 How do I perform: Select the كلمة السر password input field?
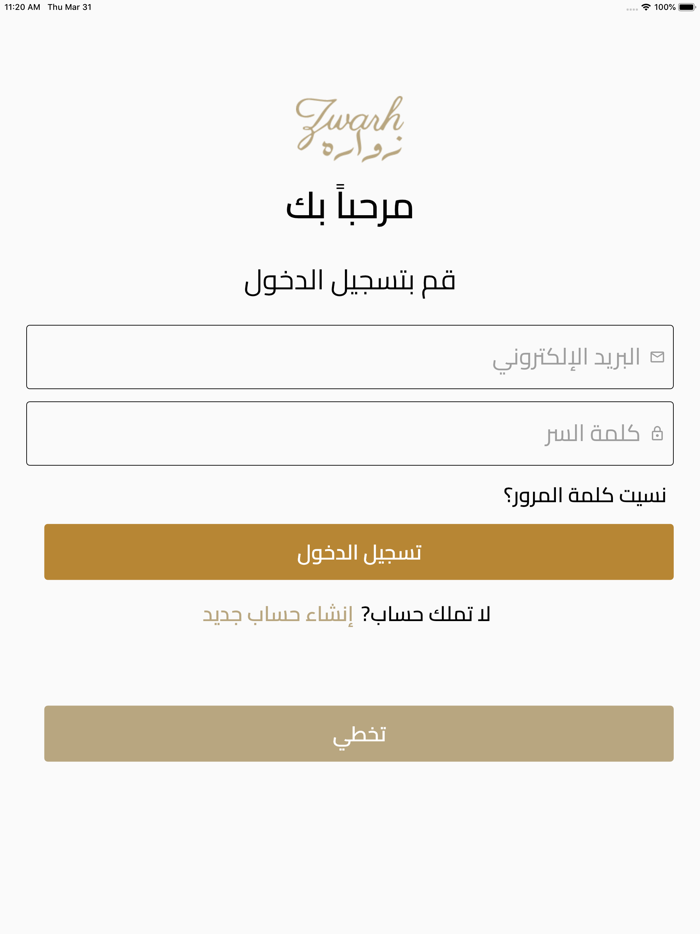pyautogui.click(x=350, y=433)
